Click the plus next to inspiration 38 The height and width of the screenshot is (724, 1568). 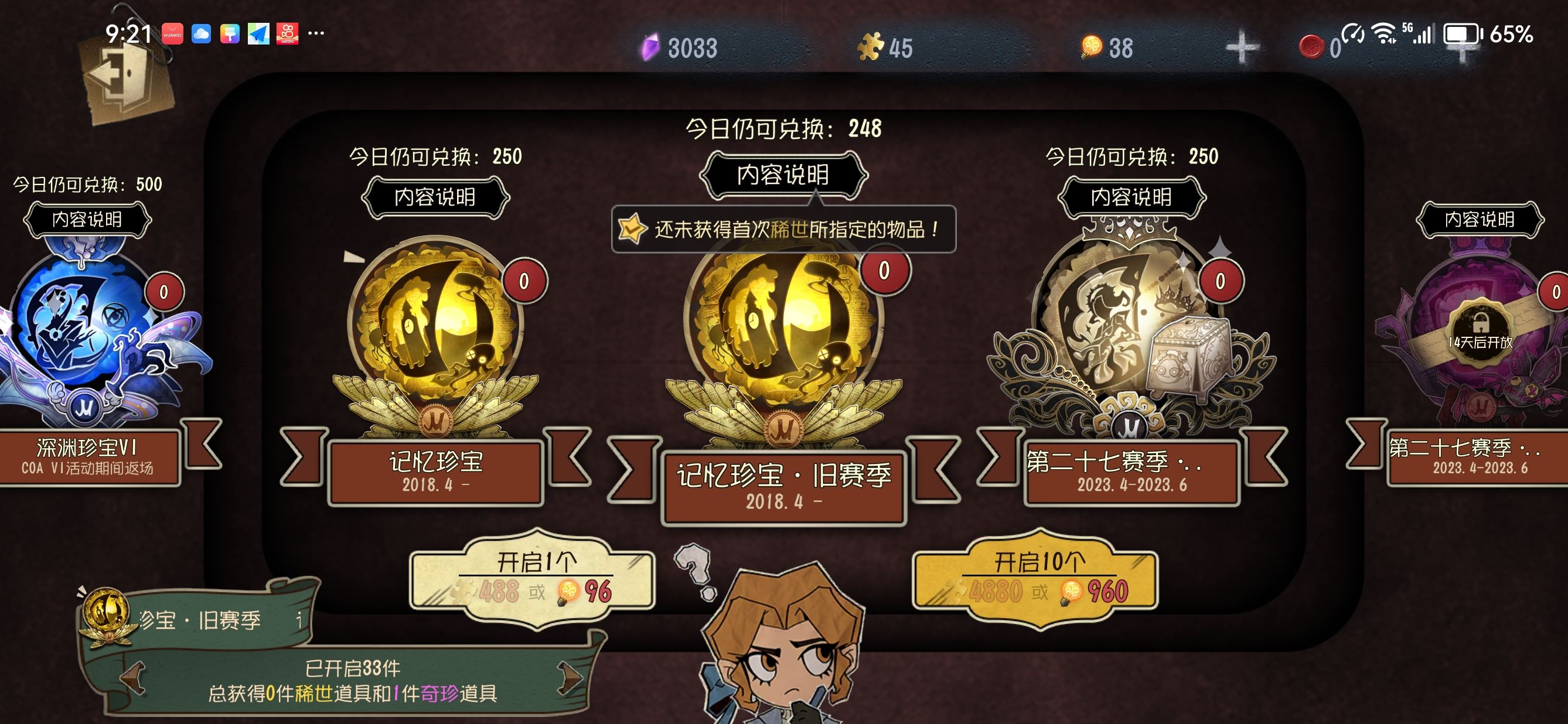[x=1242, y=47]
